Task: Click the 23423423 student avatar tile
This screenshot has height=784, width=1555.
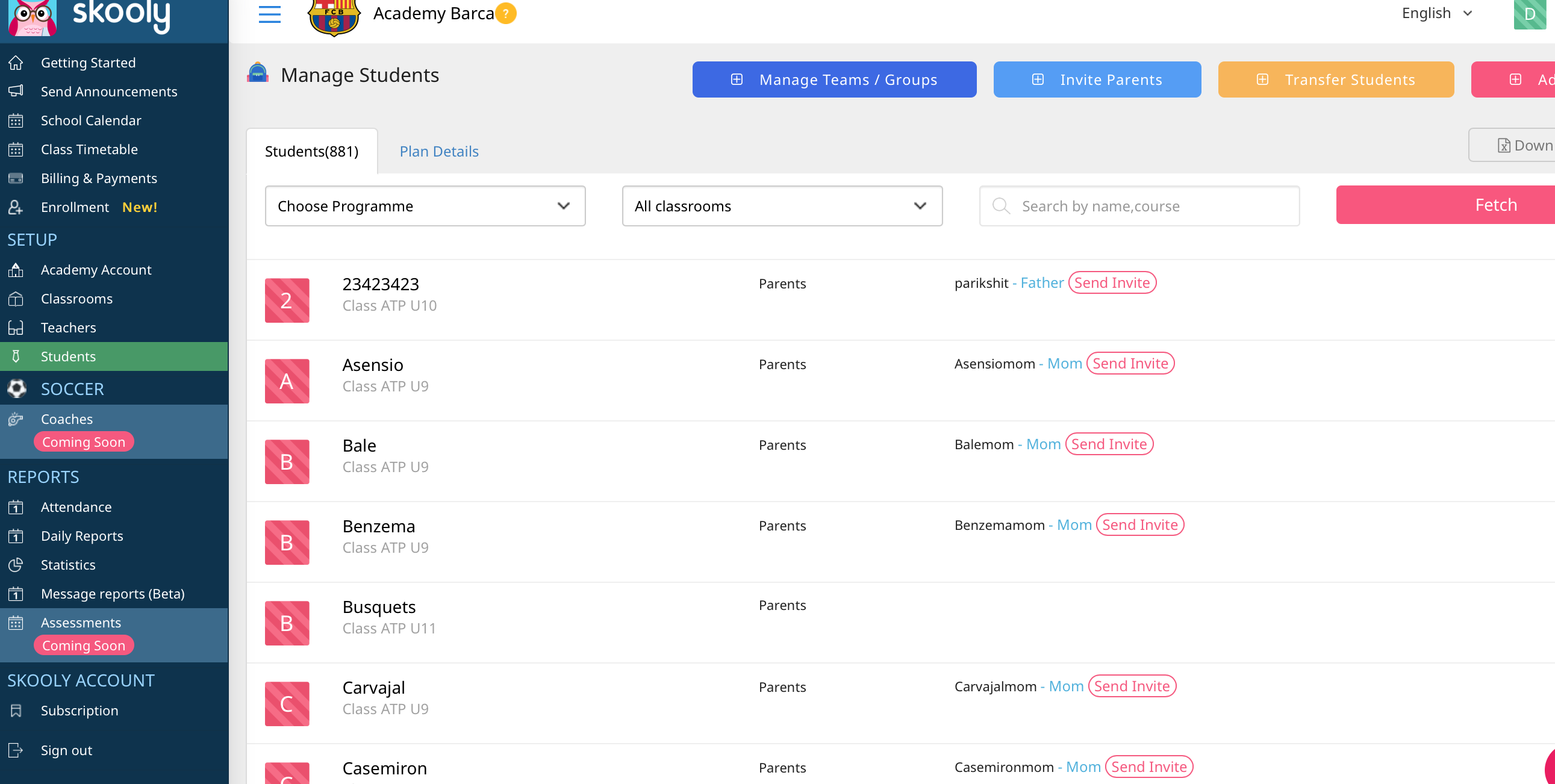Action: (x=287, y=300)
